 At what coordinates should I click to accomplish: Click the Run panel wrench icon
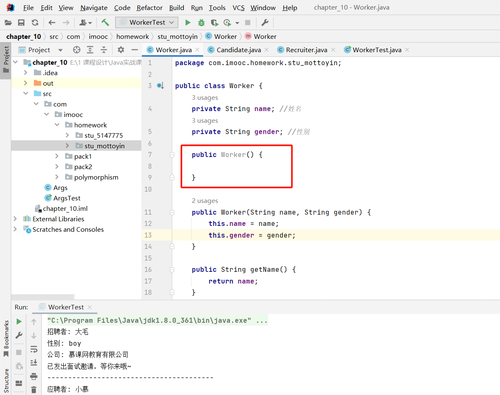tap(19, 335)
